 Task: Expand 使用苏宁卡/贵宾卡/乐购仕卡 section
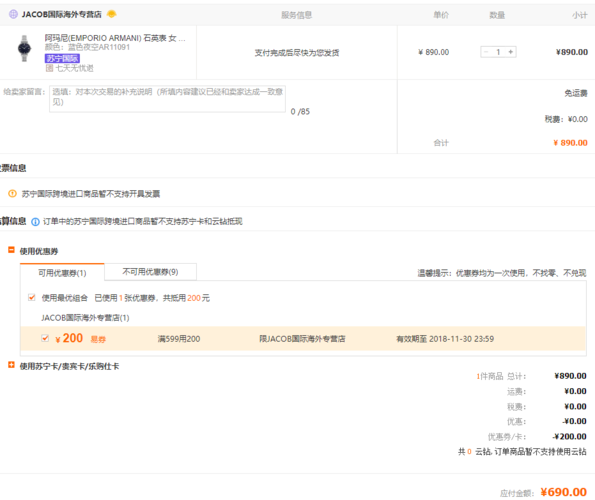click(11, 365)
